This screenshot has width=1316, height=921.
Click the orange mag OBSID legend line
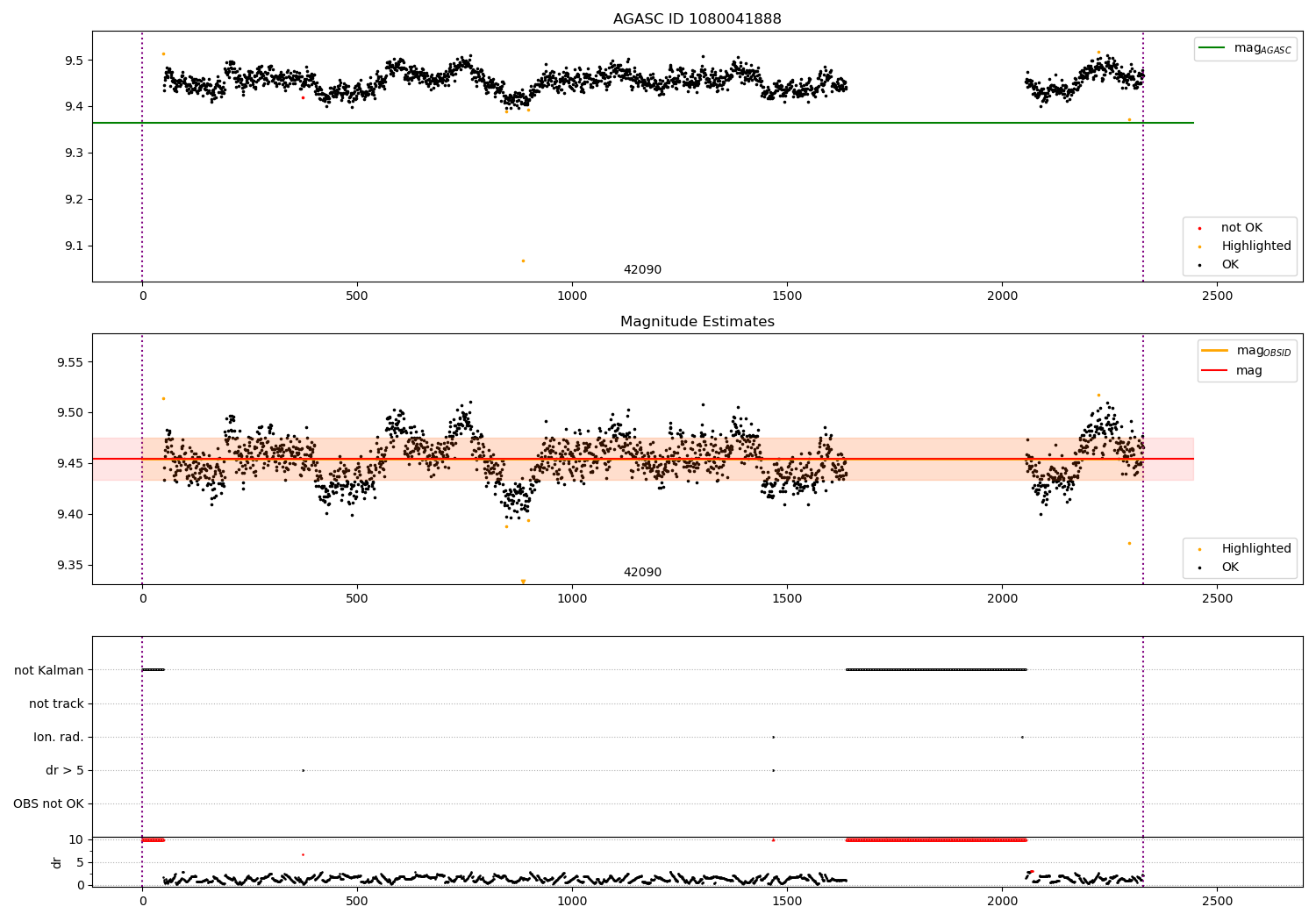[x=1215, y=351]
